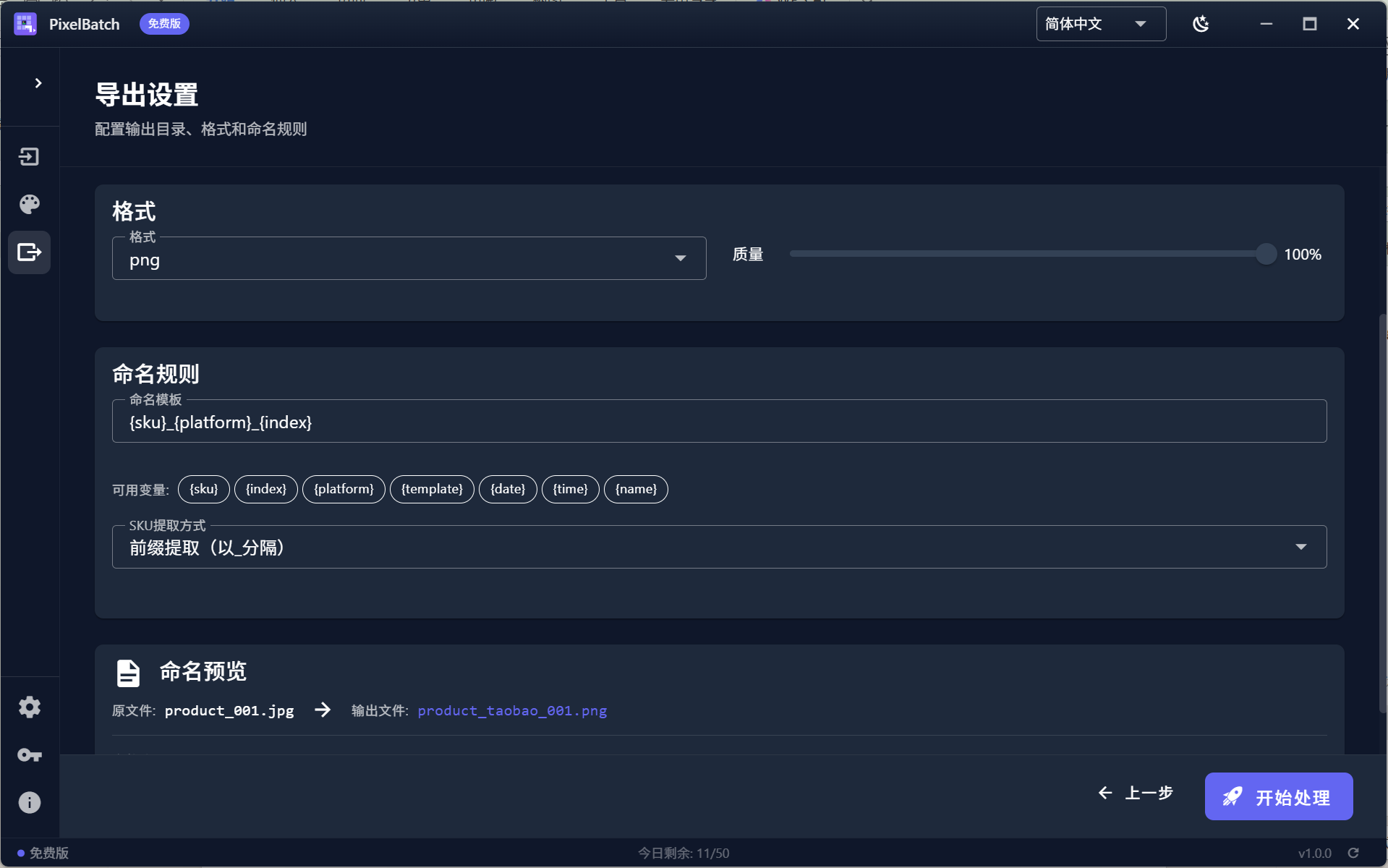1388x868 pixels.
Task: Insert the {date} variable chip
Action: pyautogui.click(x=508, y=490)
